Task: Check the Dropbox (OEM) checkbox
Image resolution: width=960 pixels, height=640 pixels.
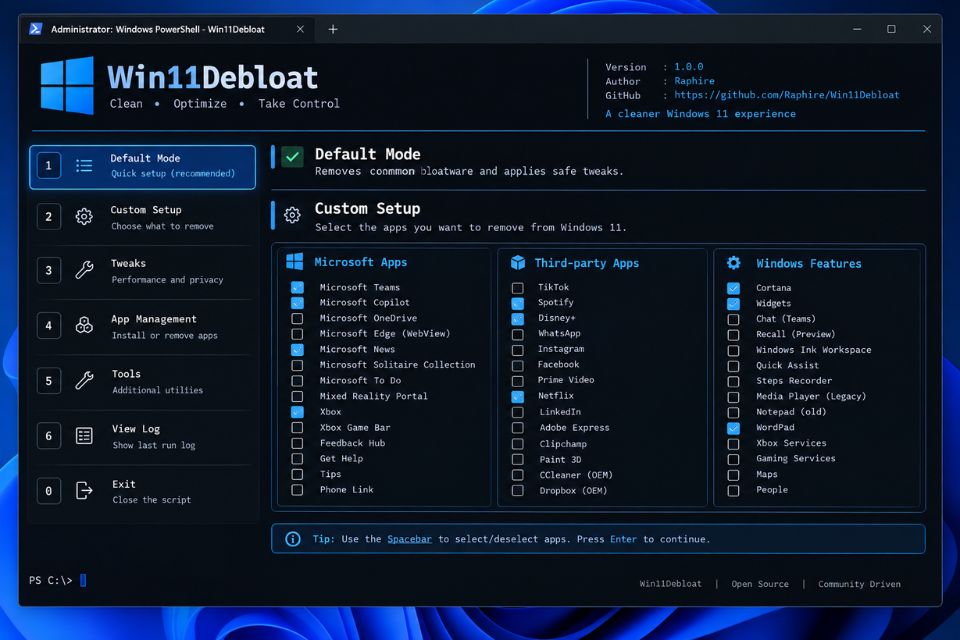Action: click(517, 491)
